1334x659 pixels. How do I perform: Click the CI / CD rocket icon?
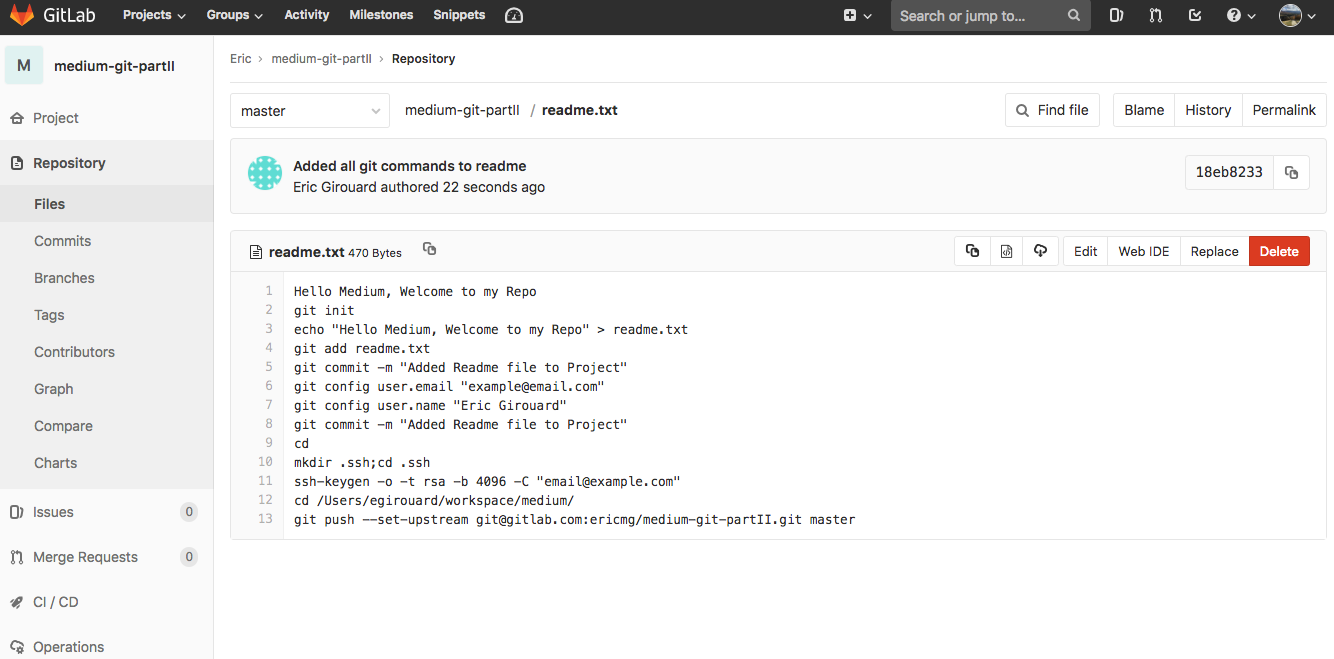click(16, 602)
